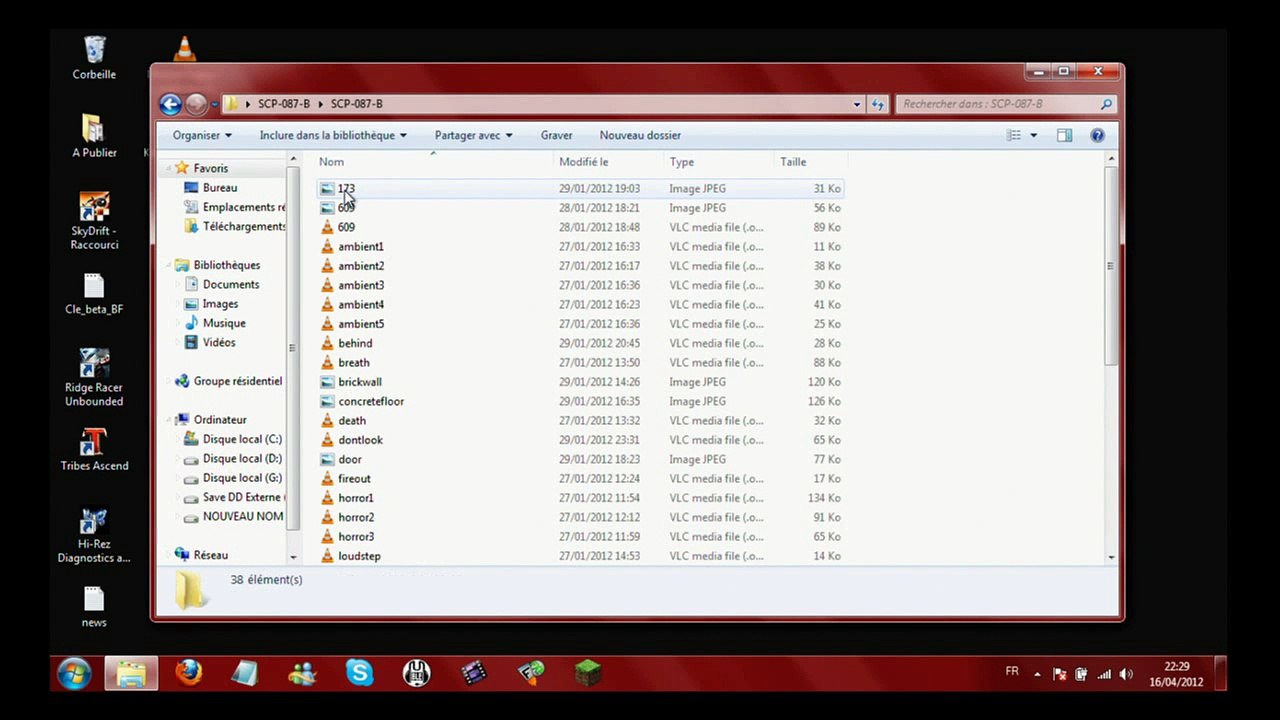Open Téléchargements in the navigation pane
The image size is (1280, 720).
(x=244, y=226)
